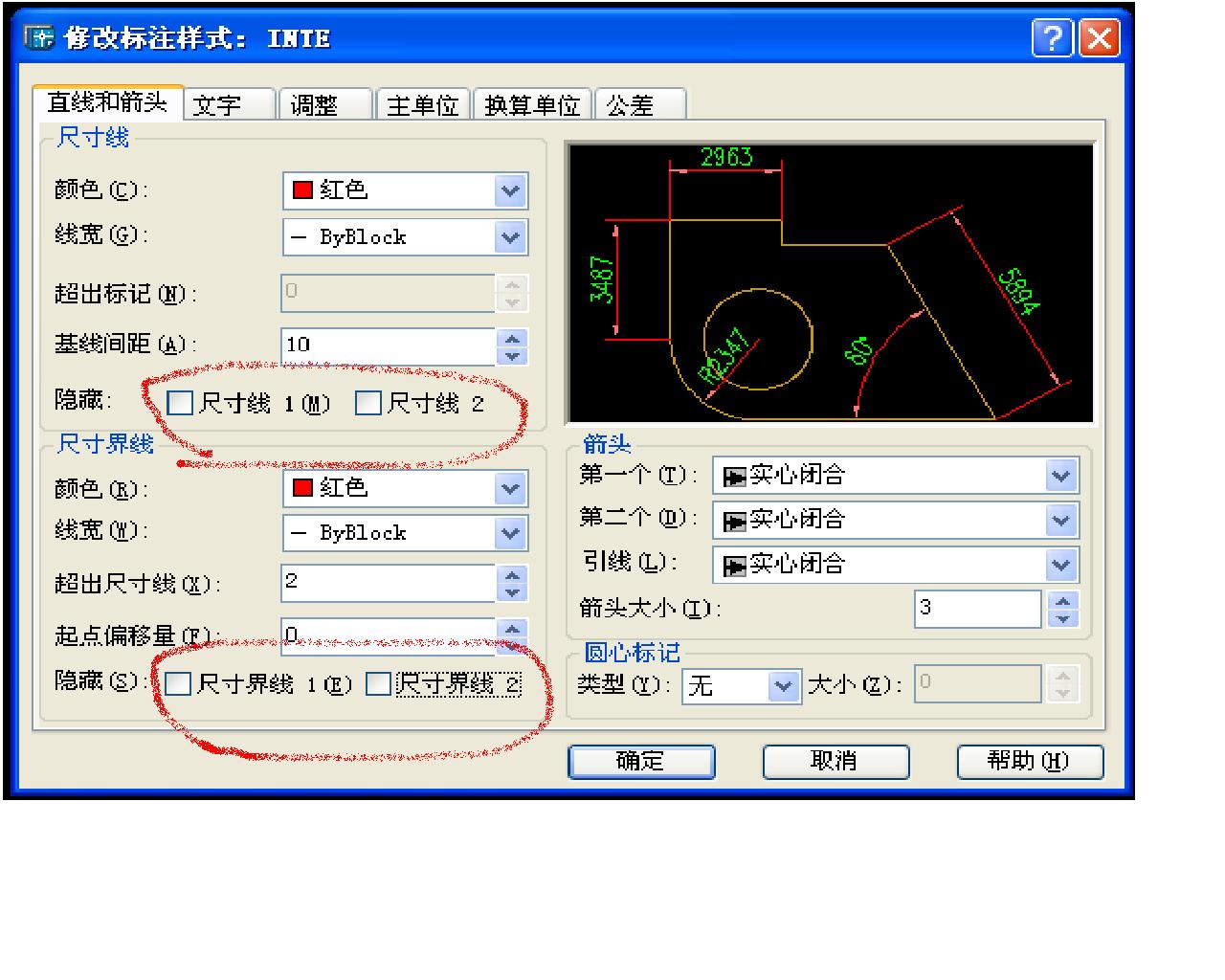Click the 超出尺寸线 value field
This screenshot has height=980, width=1225.
(388, 583)
